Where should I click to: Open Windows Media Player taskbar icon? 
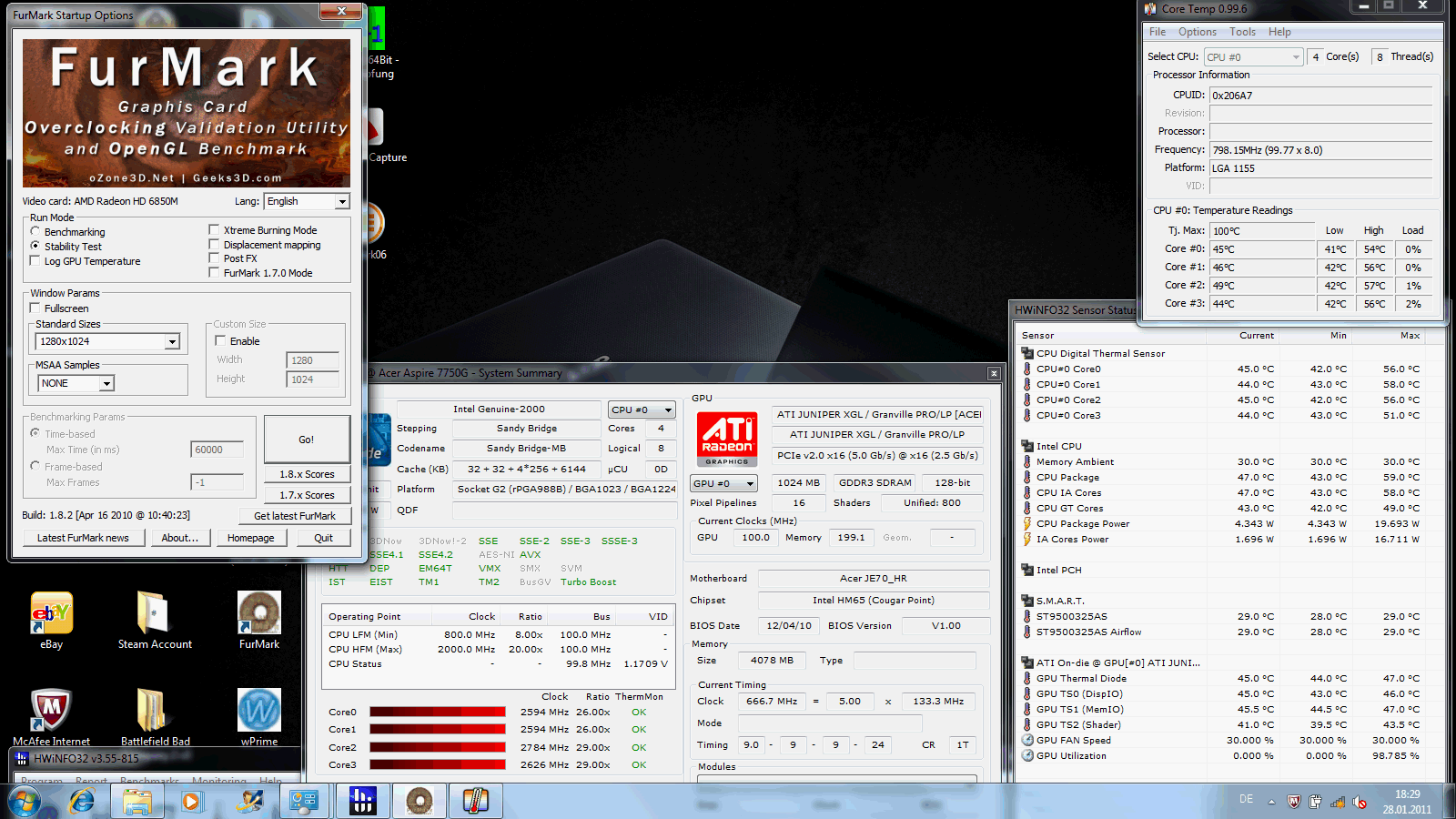click(x=191, y=802)
